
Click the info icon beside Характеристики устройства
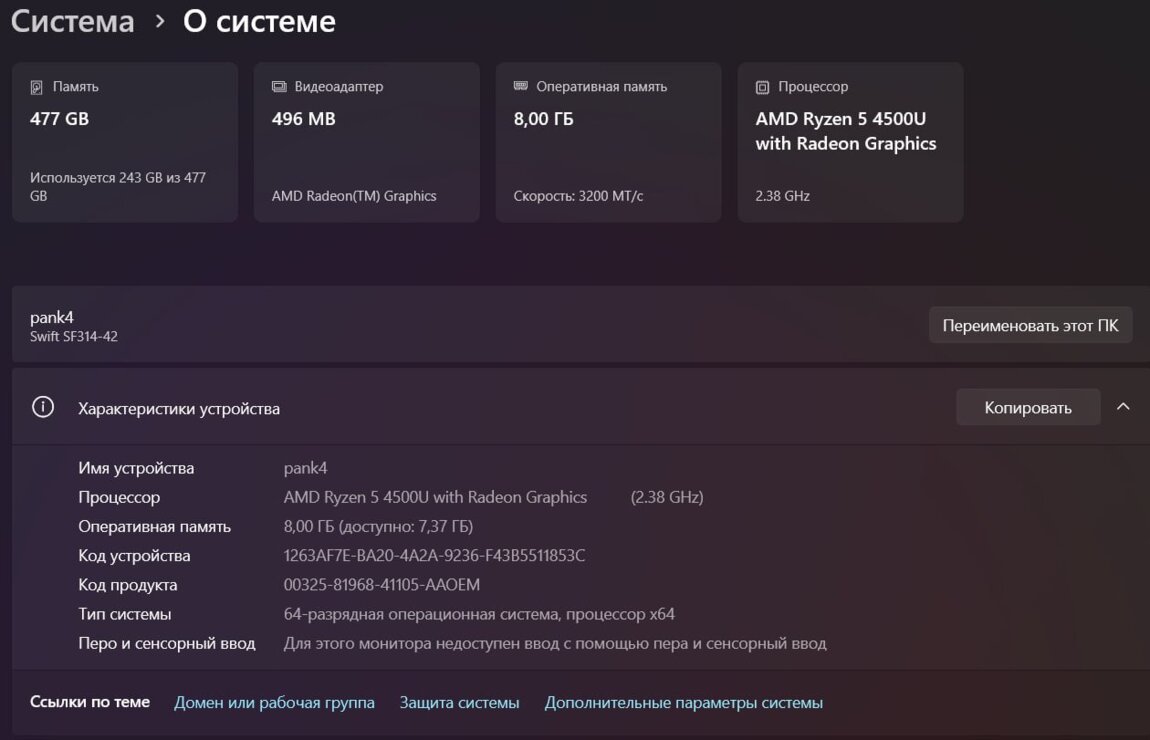[x=43, y=408]
